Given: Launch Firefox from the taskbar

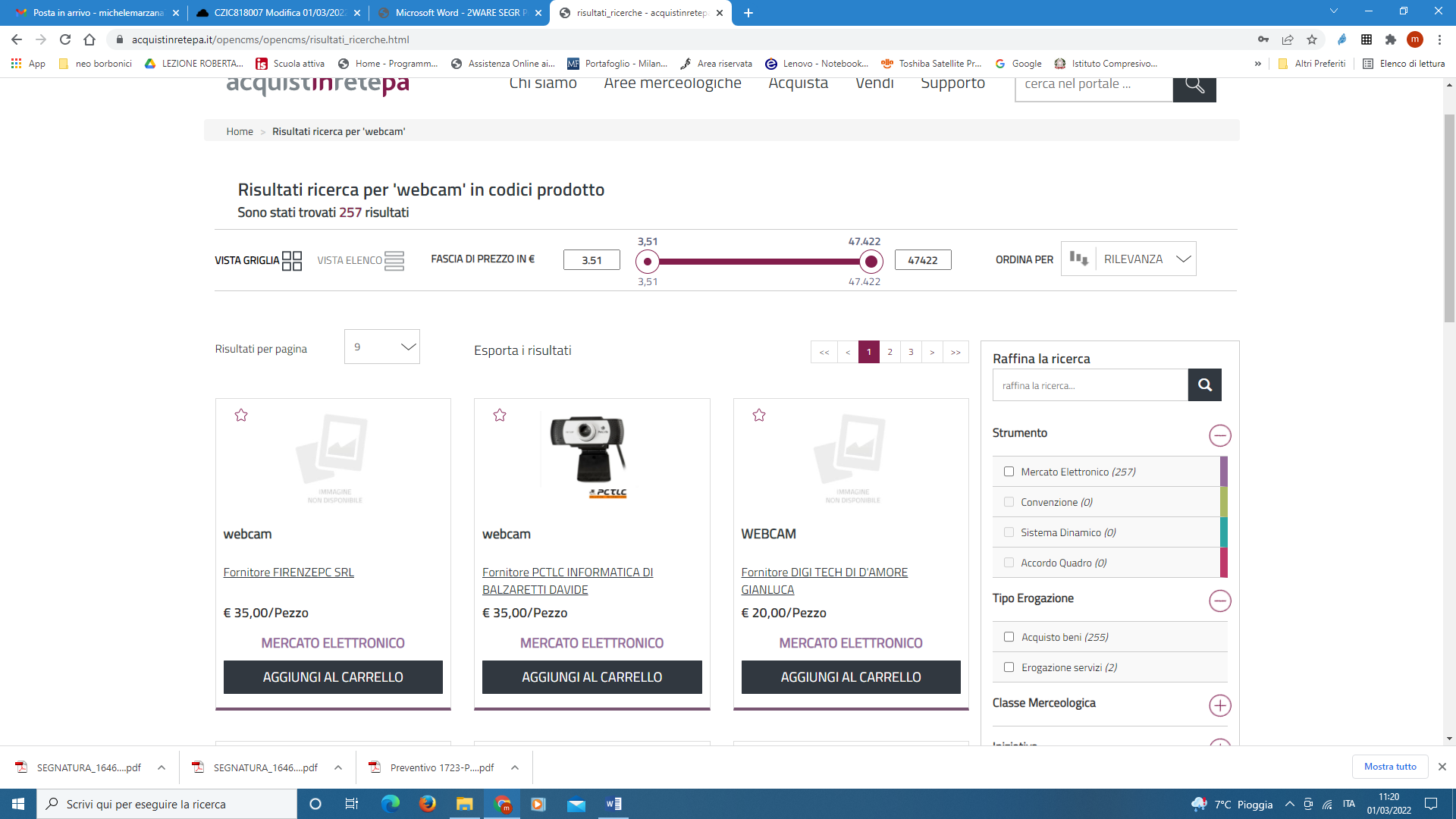Looking at the screenshot, I should click(428, 804).
